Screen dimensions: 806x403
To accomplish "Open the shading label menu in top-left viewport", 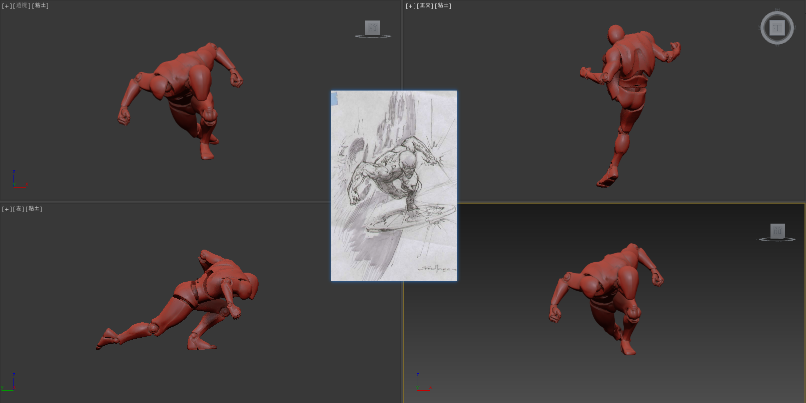I will [40, 6].
